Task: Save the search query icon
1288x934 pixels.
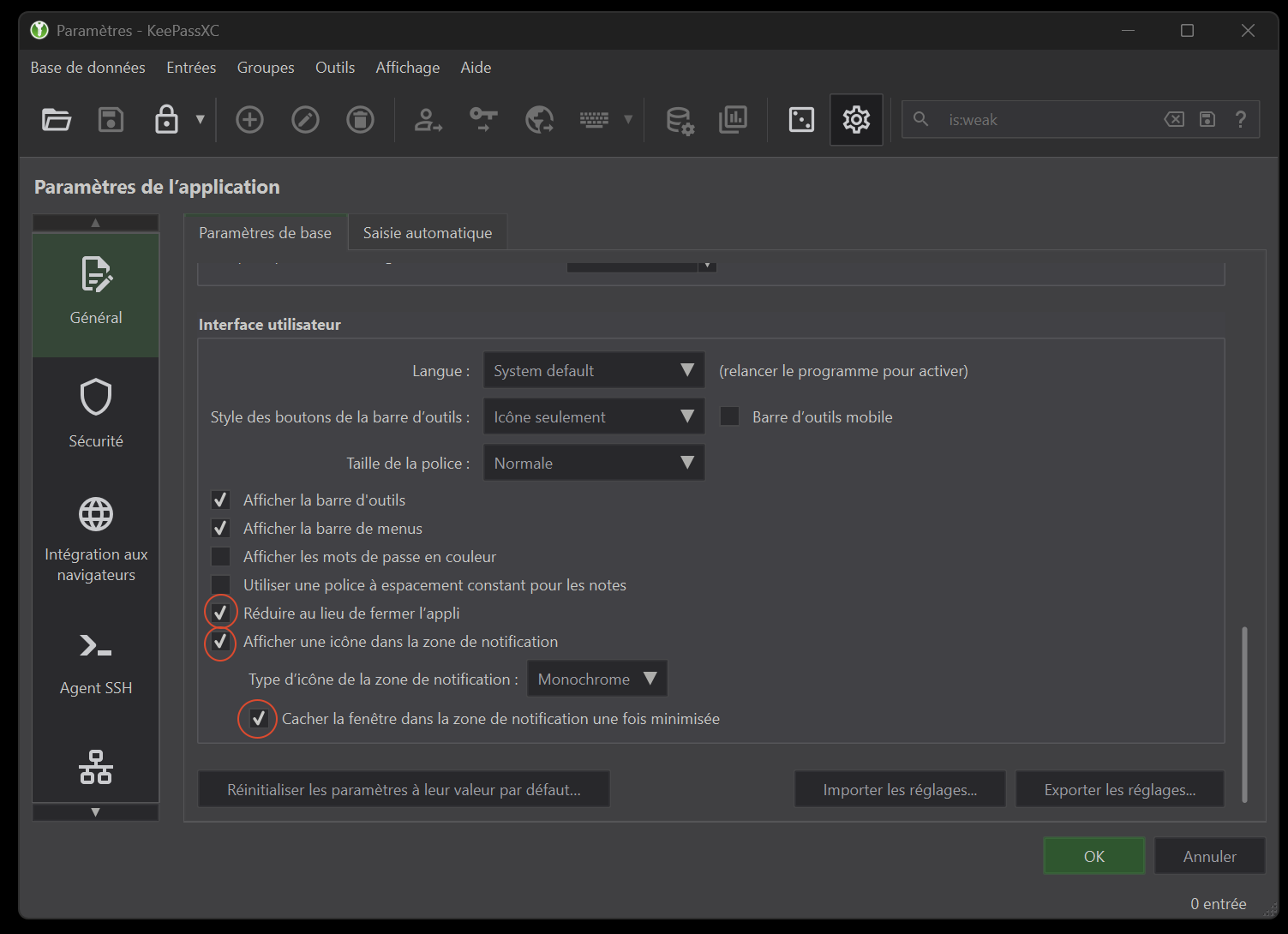Action: [1207, 119]
